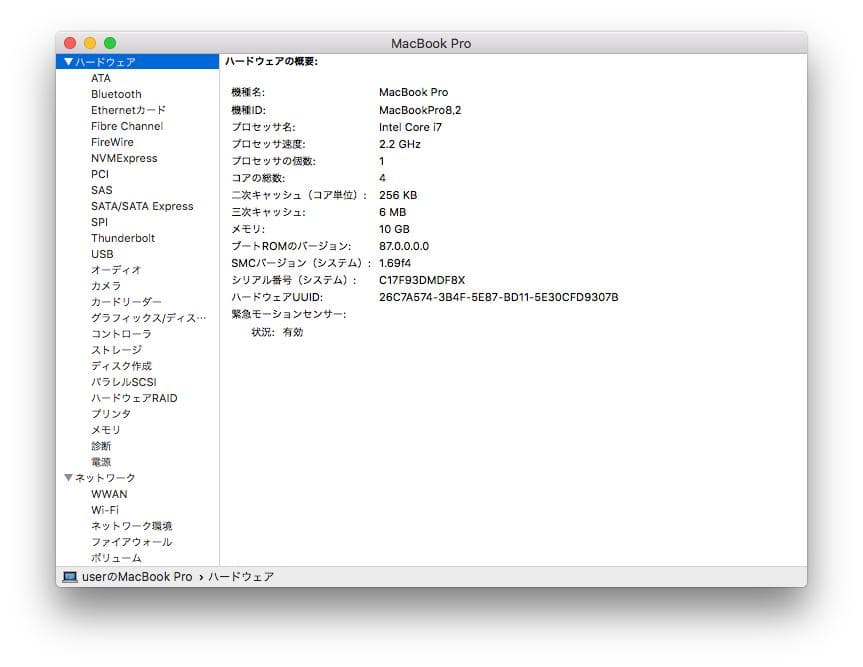Select SPI in the sidebar
The image size is (863, 667).
point(100,222)
